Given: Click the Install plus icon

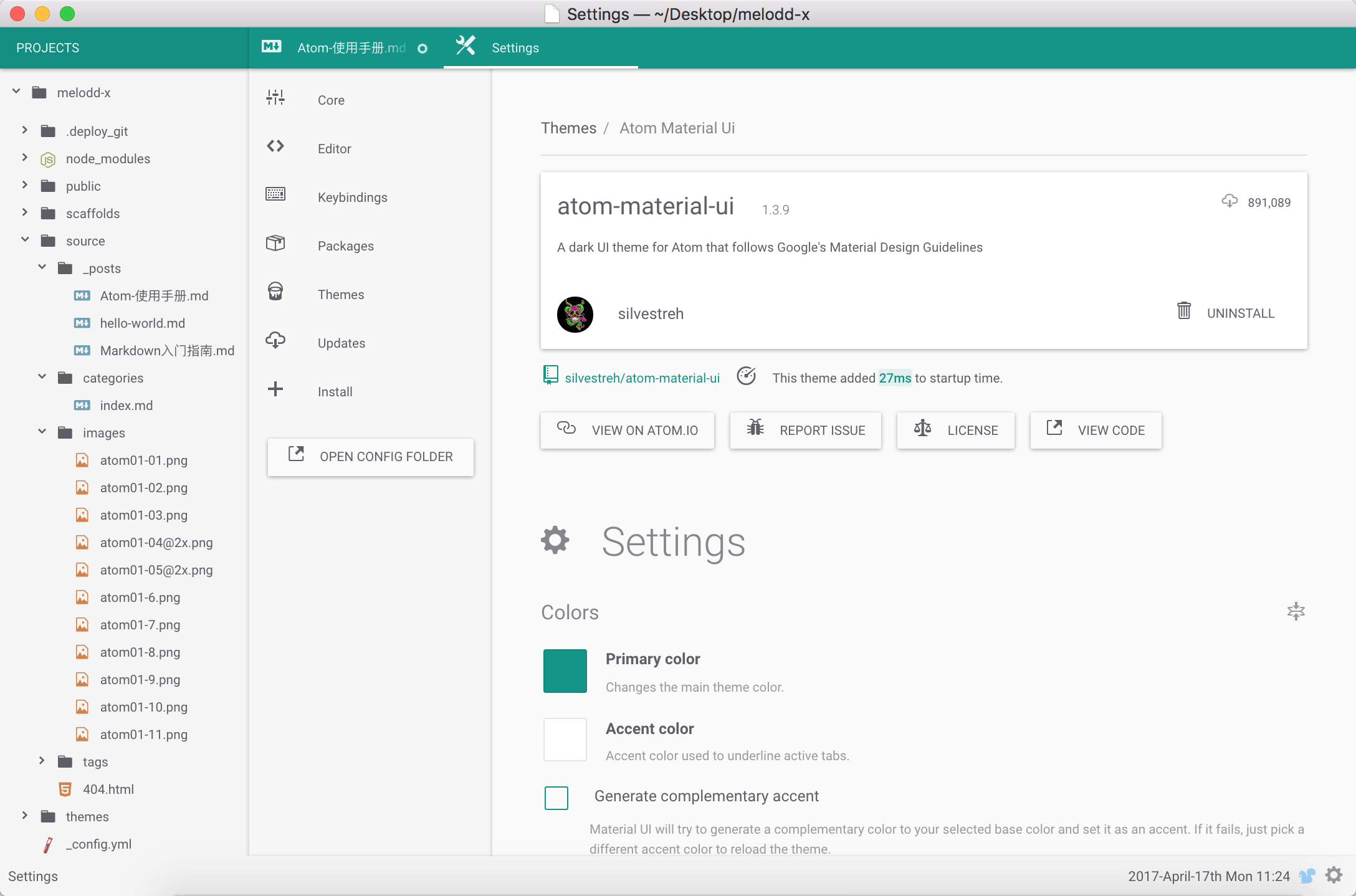Looking at the screenshot, I should 275,389.
